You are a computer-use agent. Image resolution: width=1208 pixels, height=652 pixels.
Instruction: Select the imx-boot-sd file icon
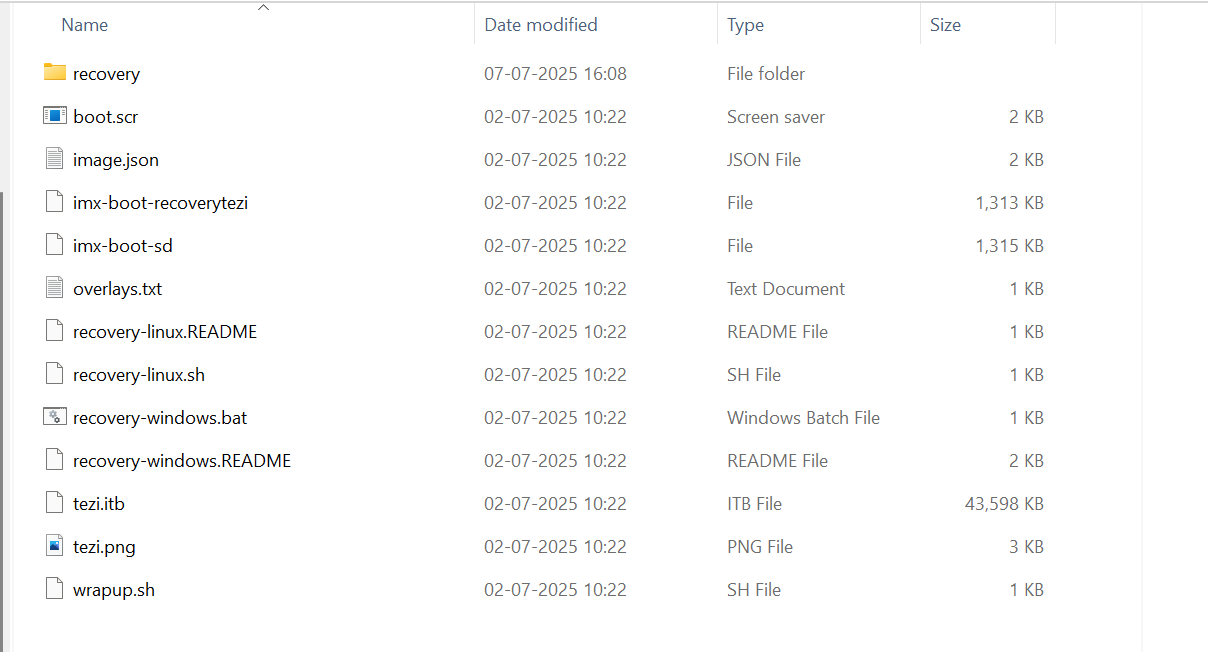point(55,244)
